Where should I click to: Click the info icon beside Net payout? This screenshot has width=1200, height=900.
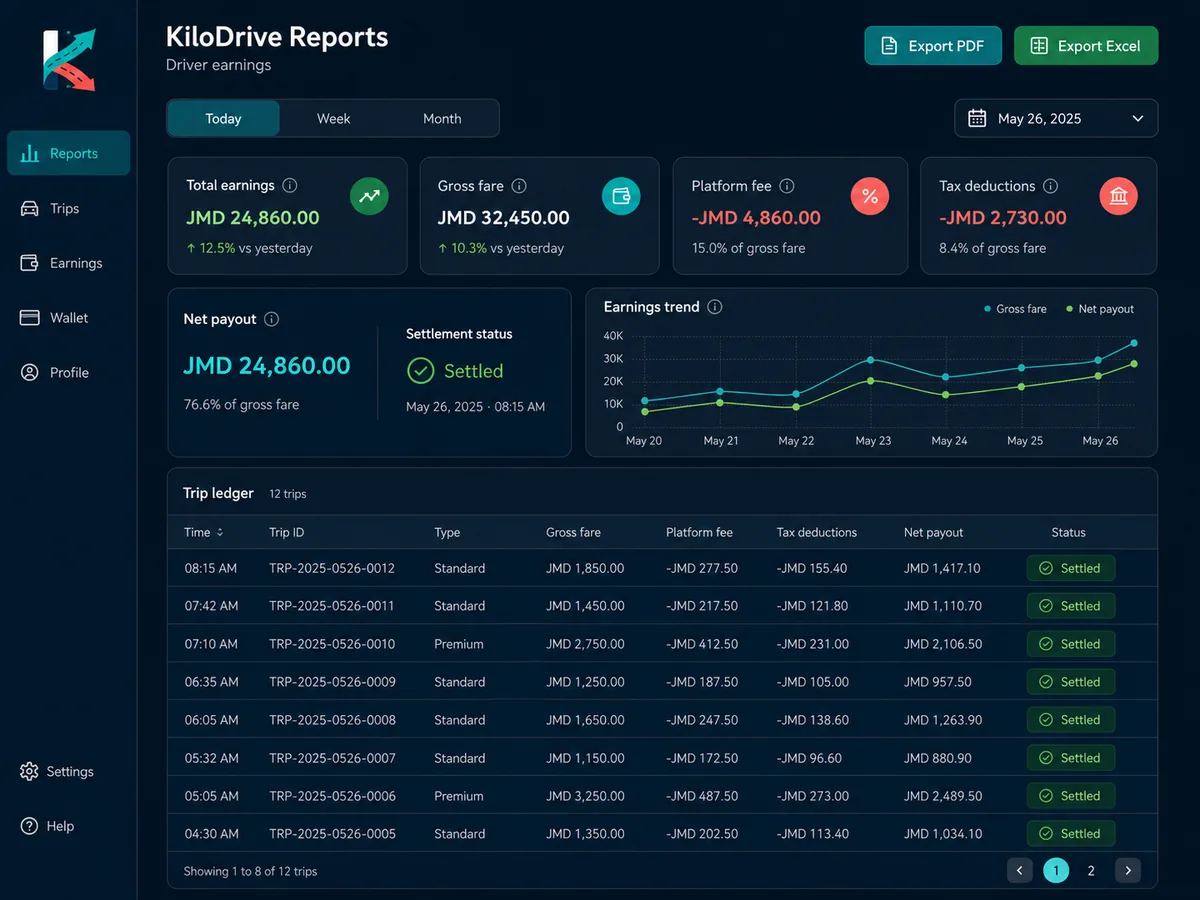tap(272, 319)
